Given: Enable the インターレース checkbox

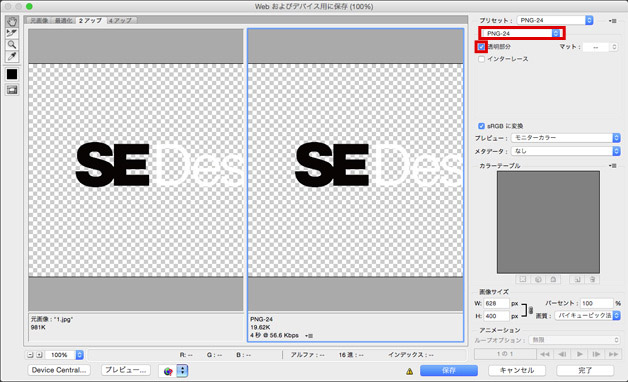Looking at the screenshot, I should pos(481,59).
